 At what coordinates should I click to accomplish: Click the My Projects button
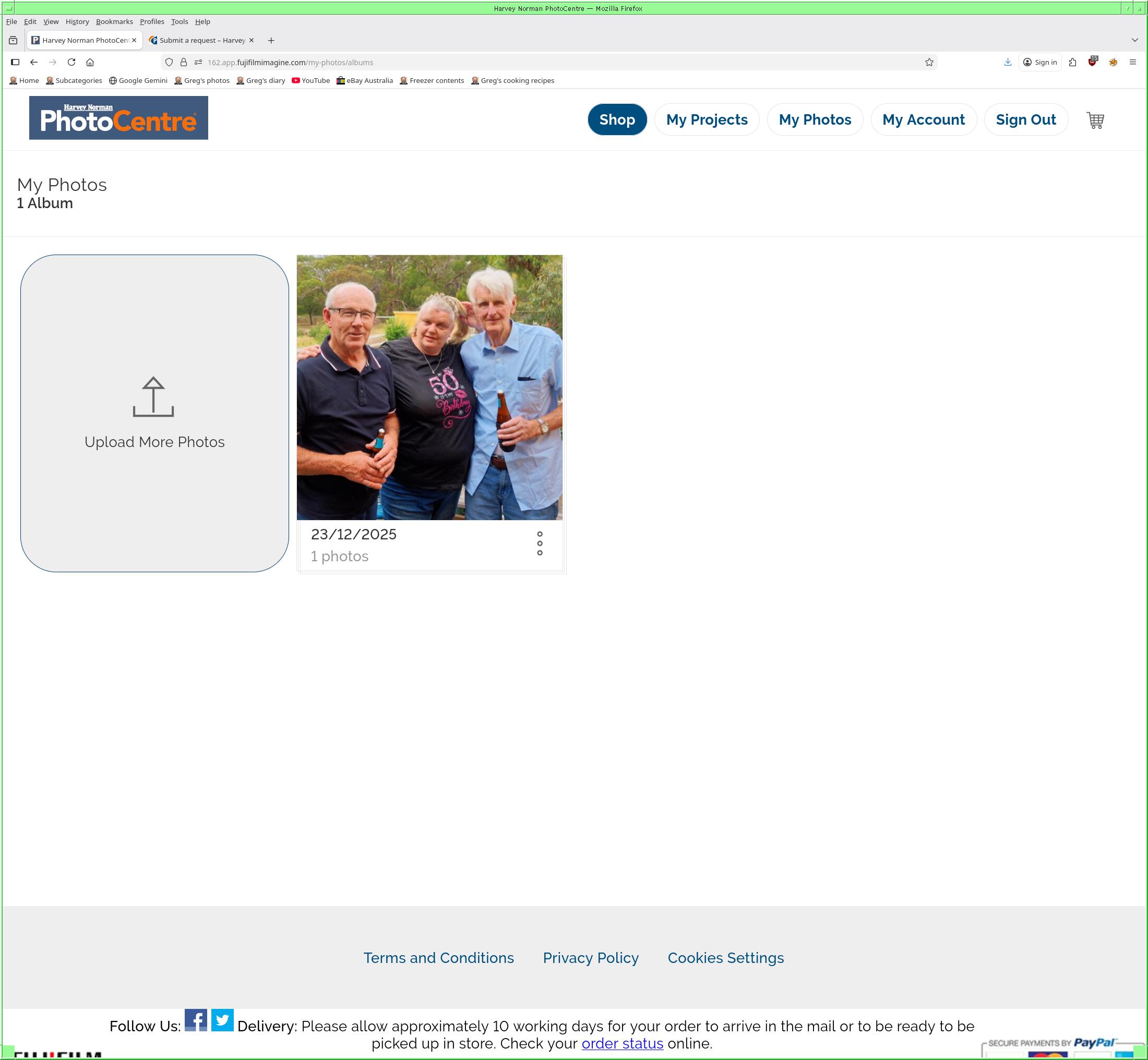(706, 120)
